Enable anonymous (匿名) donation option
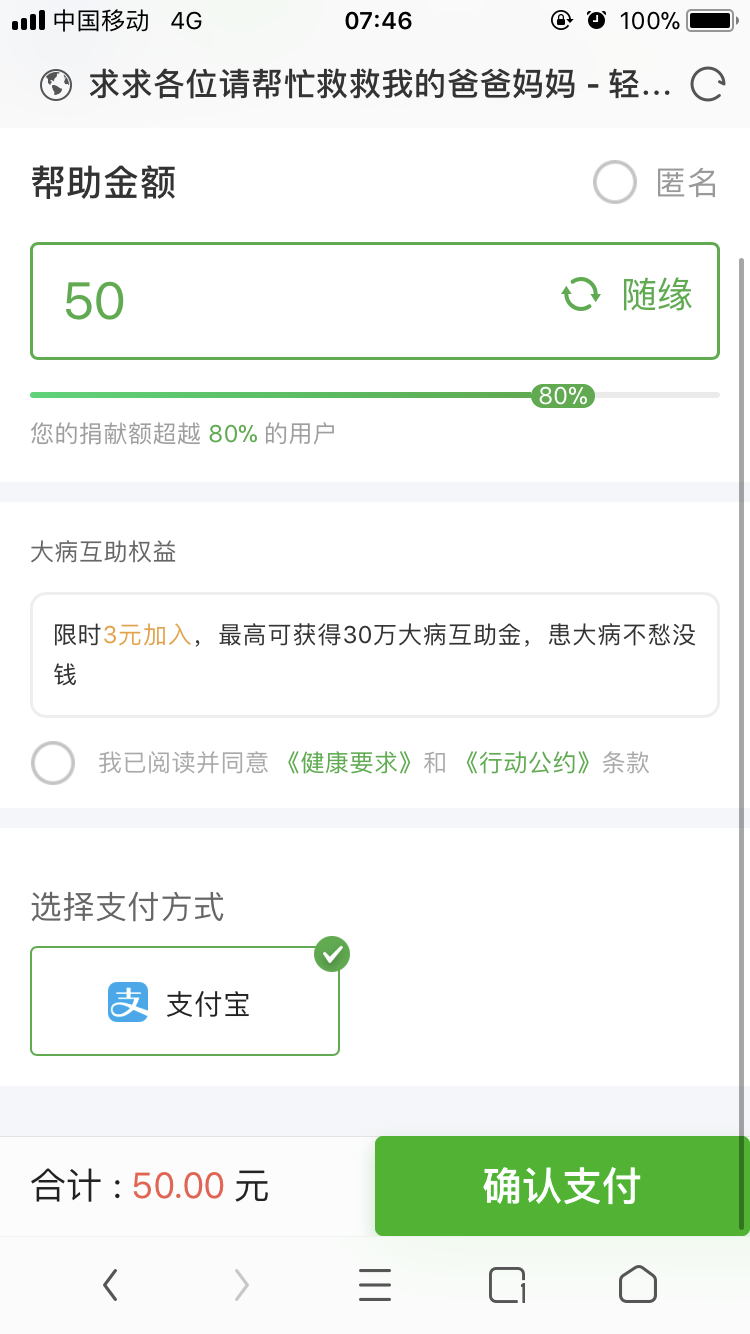This screenshot has width=750, height=1334. [615, 183]
